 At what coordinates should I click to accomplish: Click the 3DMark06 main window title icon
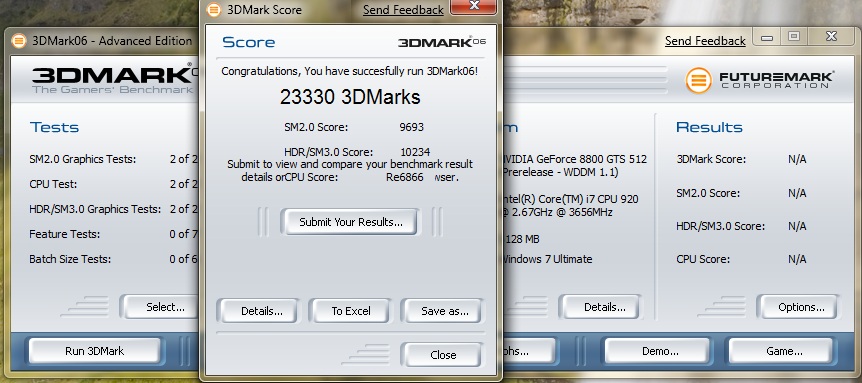pyautogui.click(x=19, y=41)
